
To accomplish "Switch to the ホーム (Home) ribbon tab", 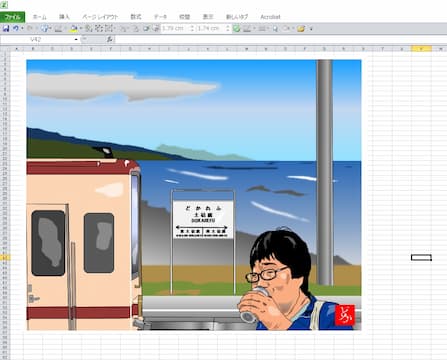I will 40,17.
